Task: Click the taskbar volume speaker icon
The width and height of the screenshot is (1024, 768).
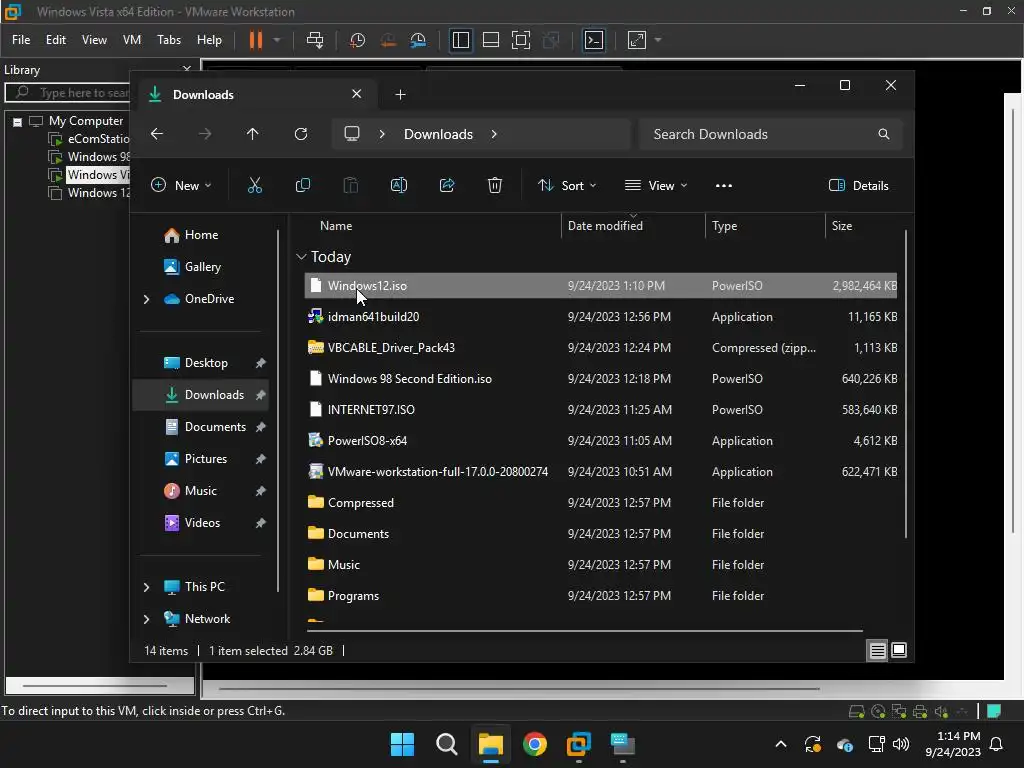Action: [901, 744]
